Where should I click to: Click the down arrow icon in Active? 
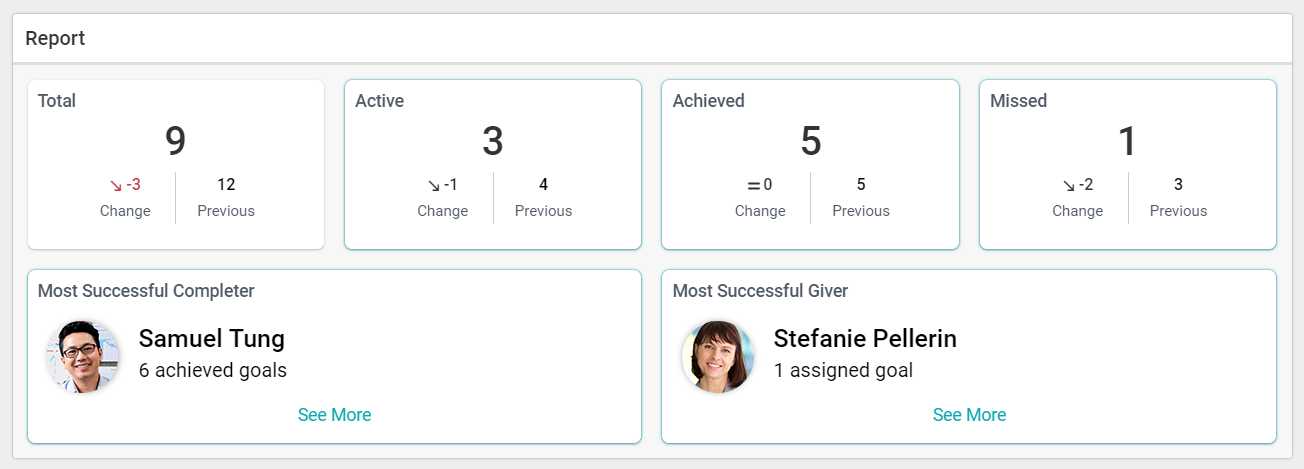pyautogui.click(x=434, y=185)
